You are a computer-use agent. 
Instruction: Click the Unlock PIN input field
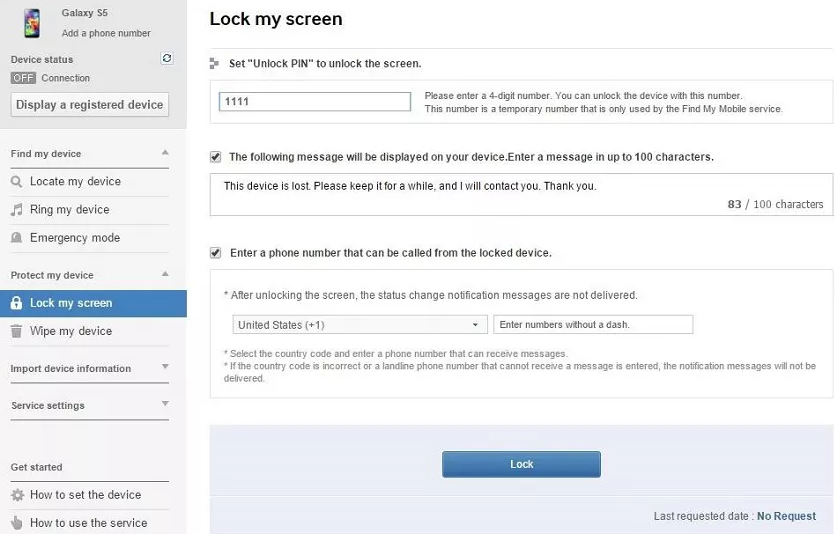point(315,102)
